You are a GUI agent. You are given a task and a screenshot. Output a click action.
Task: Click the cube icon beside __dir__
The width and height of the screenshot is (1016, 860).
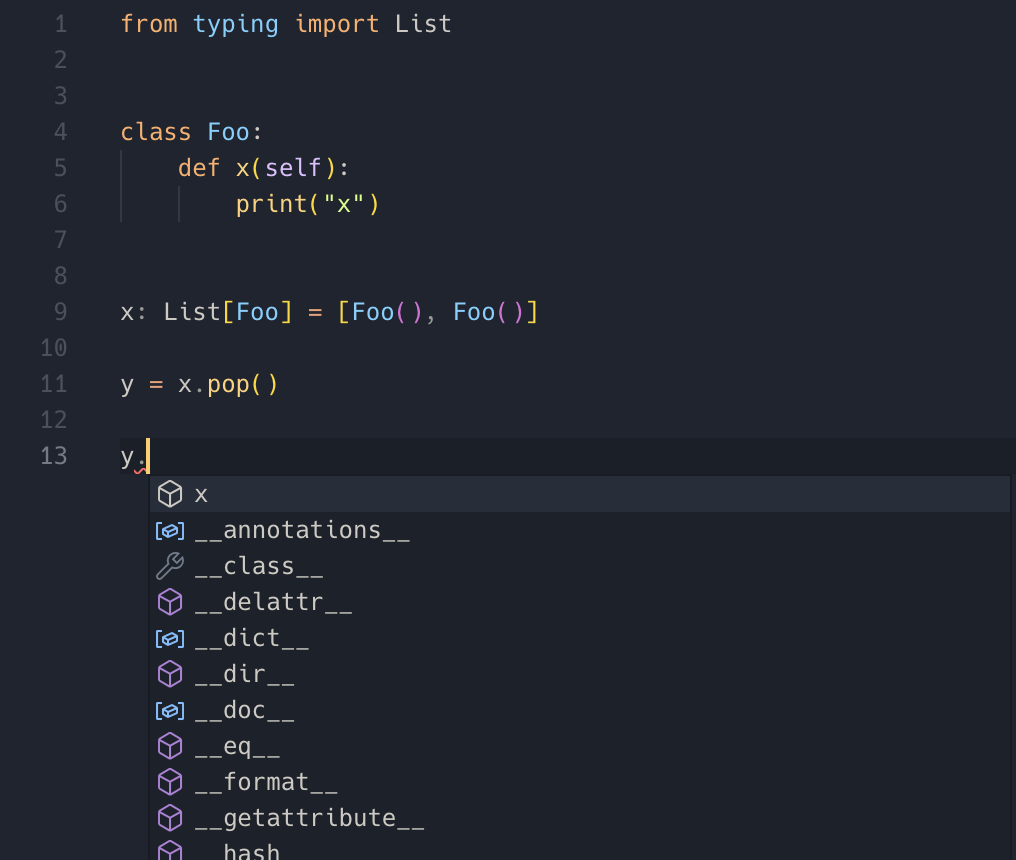(170, 674)
